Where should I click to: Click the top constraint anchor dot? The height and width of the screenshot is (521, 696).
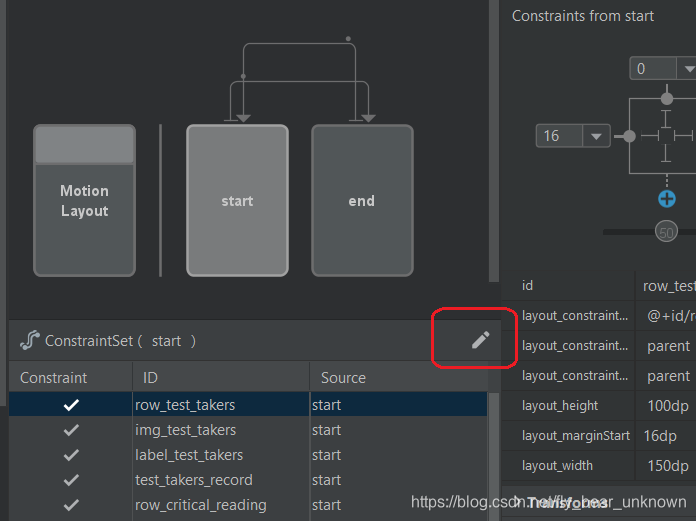point(666,99)
